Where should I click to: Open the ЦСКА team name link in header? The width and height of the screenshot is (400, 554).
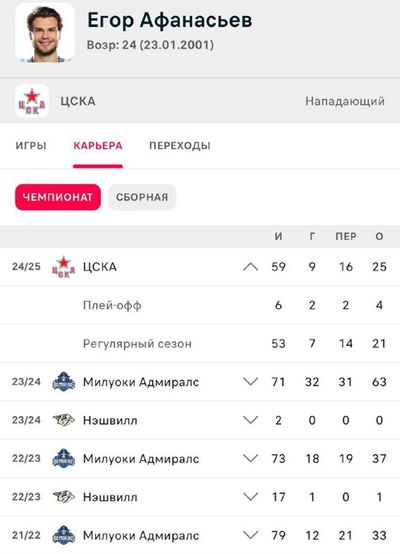(x=78, y=101)
